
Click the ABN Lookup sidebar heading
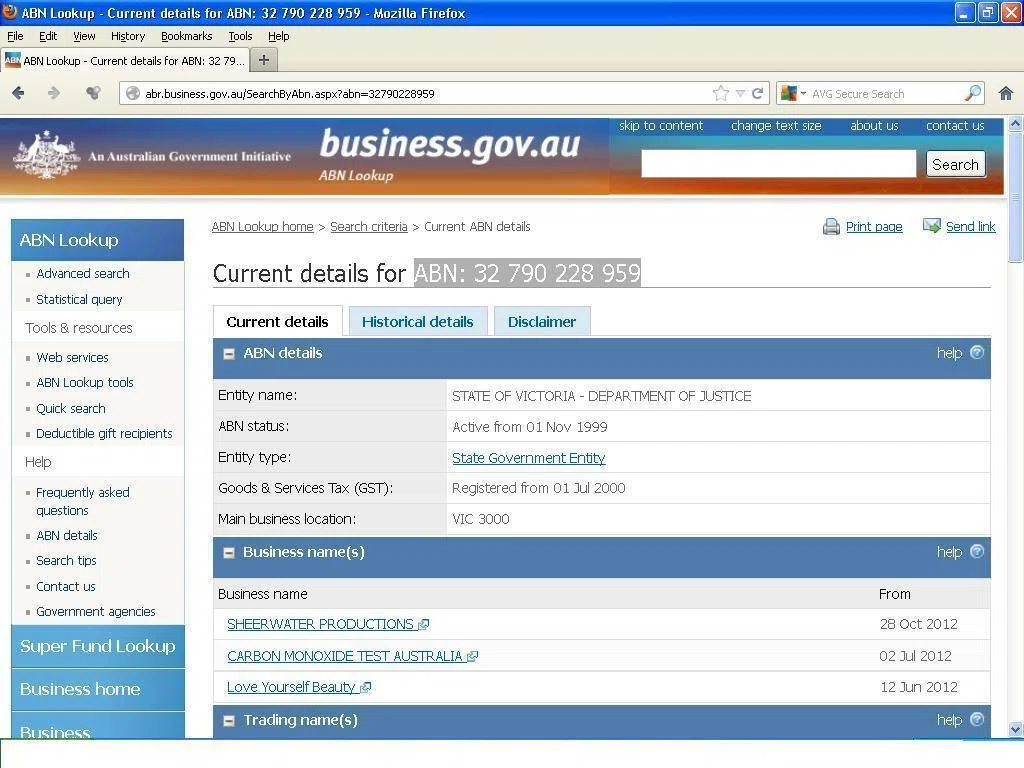(x=97, y=240)
